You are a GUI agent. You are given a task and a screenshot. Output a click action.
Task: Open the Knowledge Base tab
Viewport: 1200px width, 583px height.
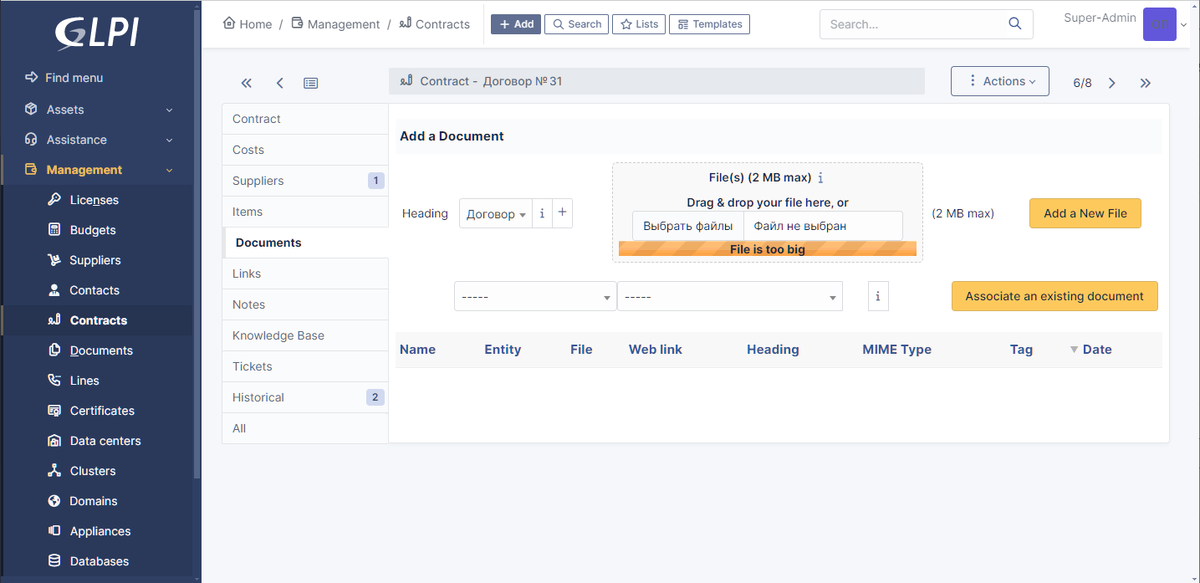click(x=305, y=336)
